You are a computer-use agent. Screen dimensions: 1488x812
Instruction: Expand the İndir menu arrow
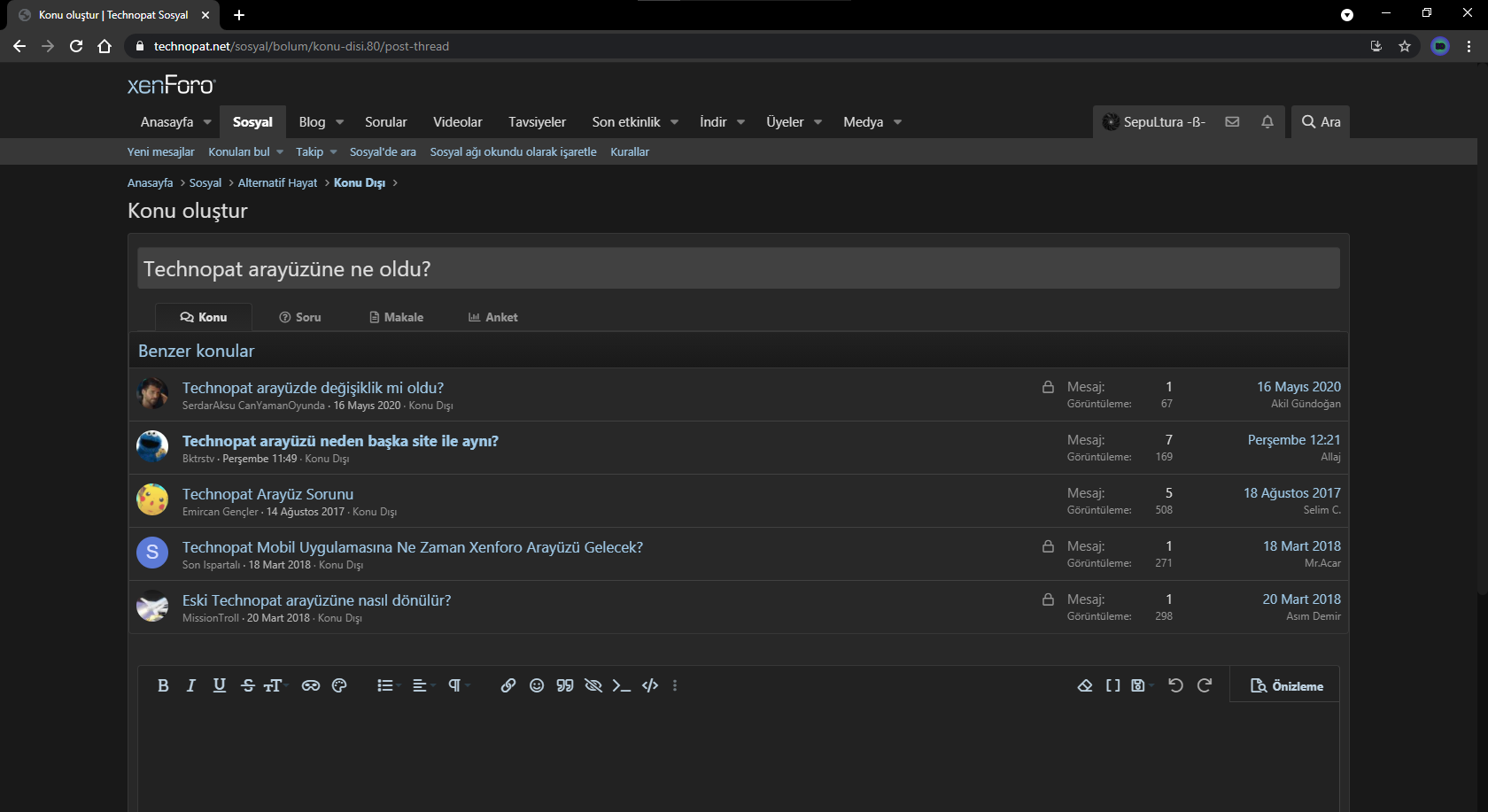click(x=740, y=122)
